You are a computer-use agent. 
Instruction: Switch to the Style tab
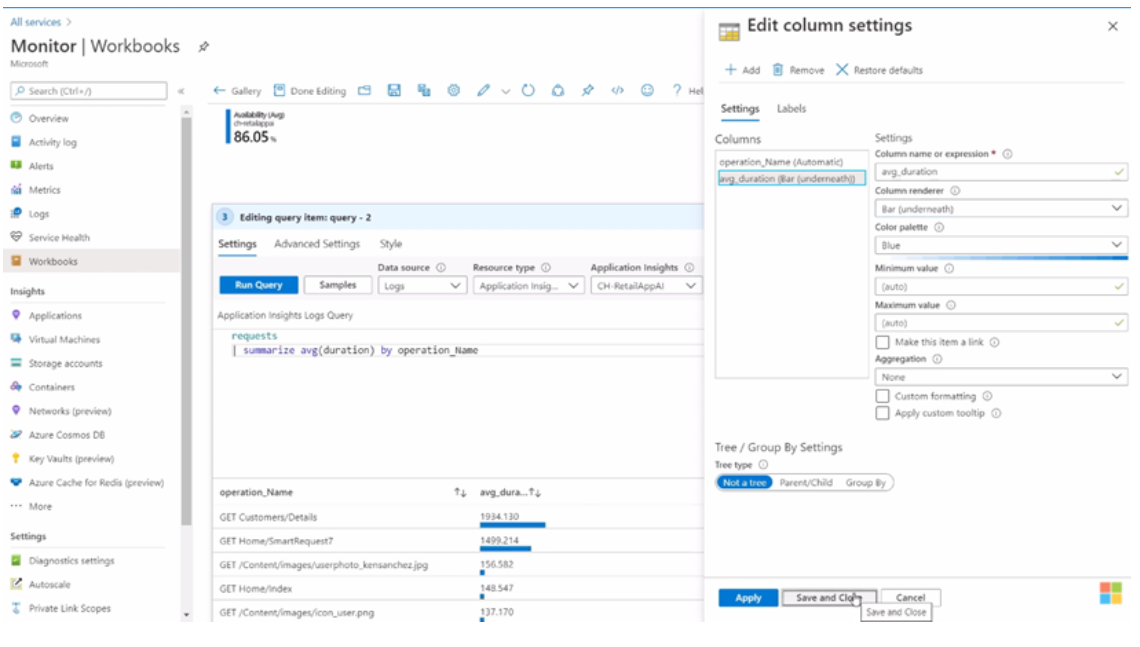pos(390,244)
